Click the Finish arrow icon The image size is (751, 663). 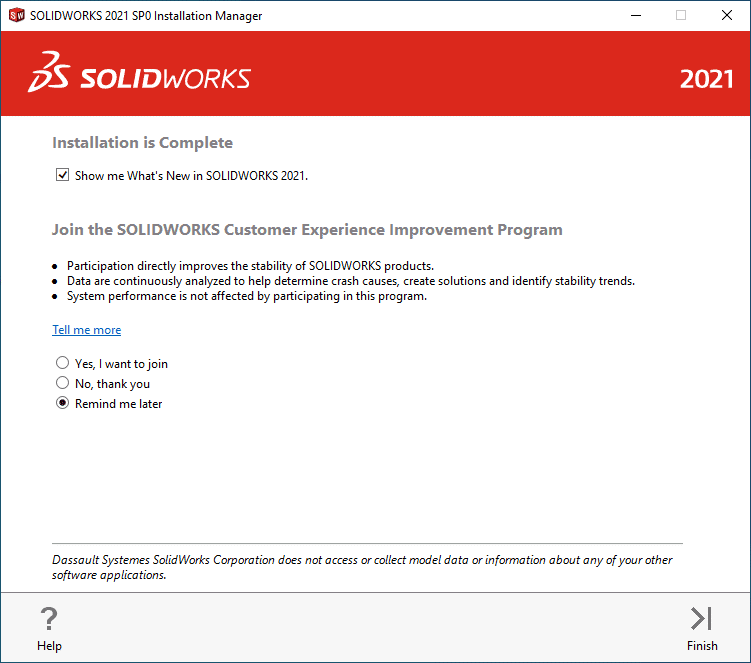pos(702,618)
